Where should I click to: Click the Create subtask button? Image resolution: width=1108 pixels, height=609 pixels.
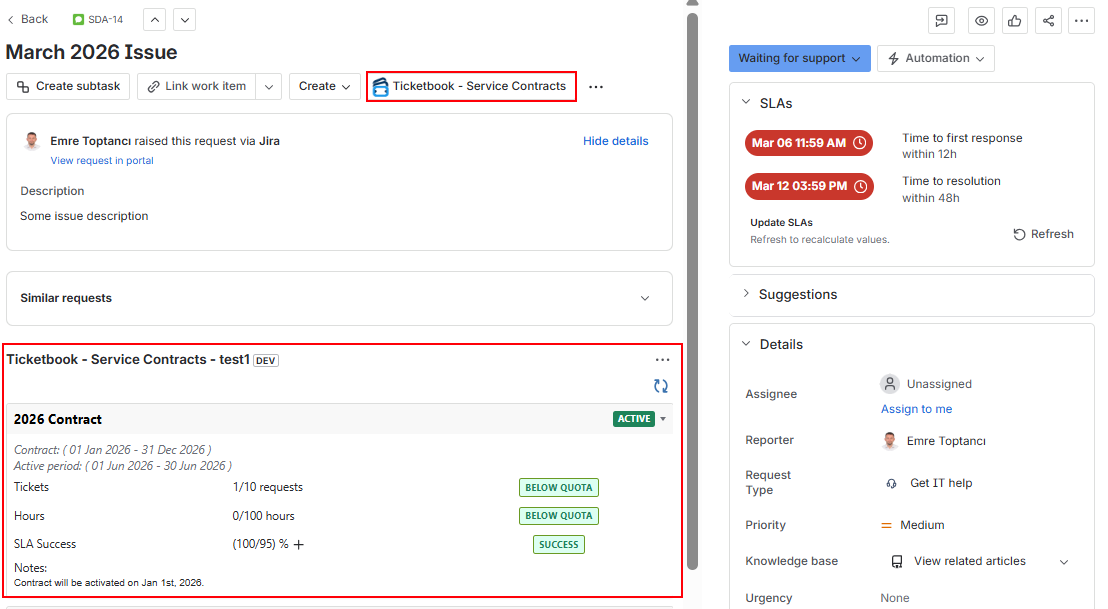[68, 86]
